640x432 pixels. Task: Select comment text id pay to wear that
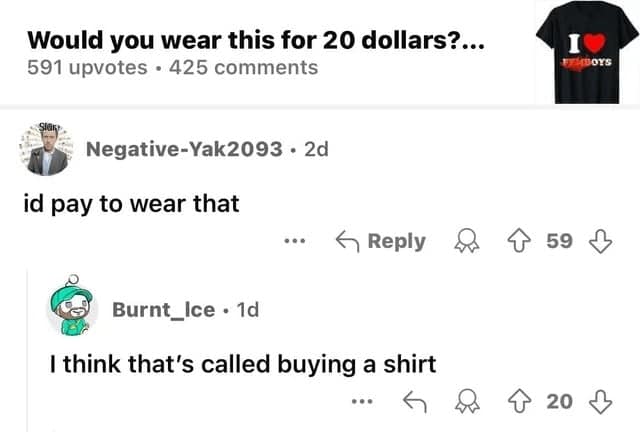point(131,203)
